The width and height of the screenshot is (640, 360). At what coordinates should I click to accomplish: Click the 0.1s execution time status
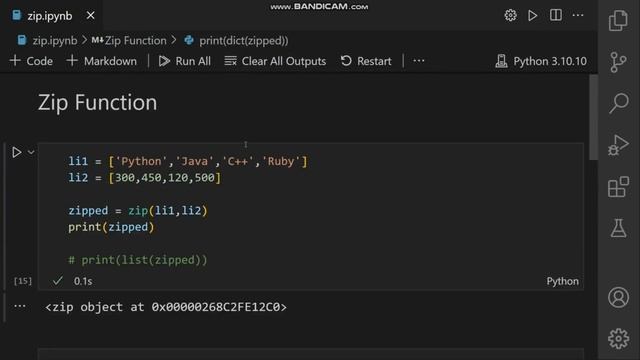83,281
